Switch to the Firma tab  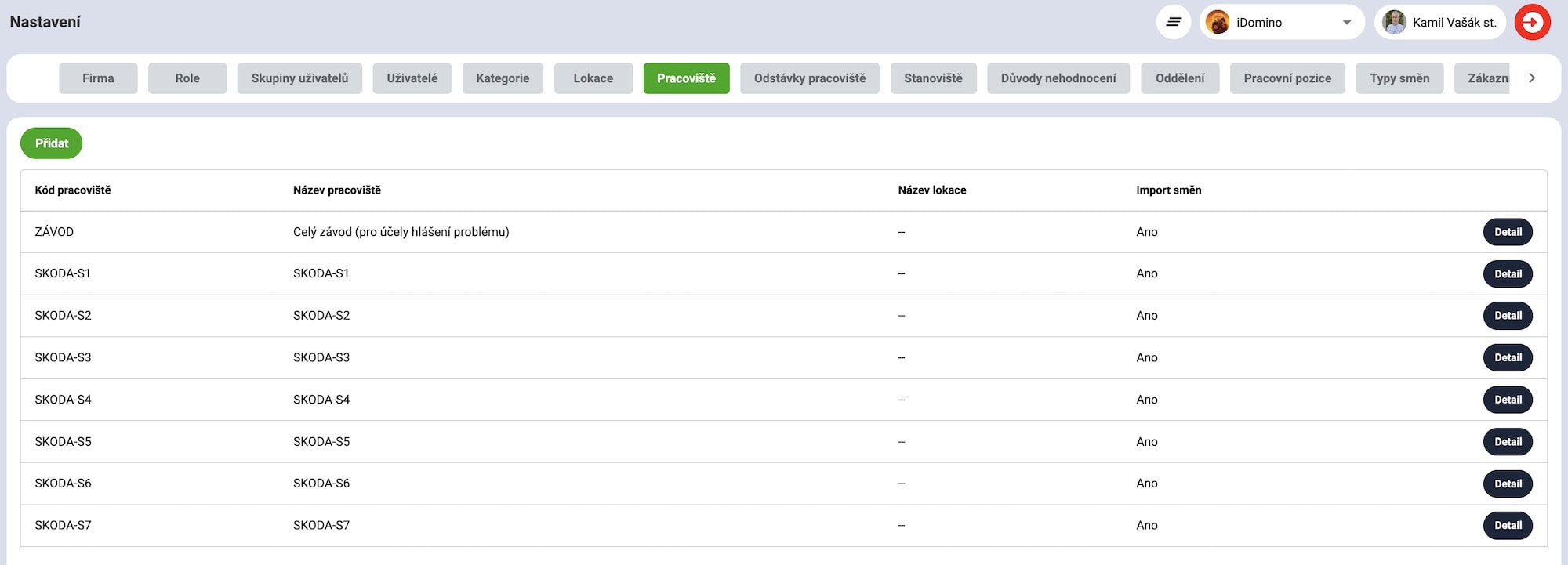98,78
